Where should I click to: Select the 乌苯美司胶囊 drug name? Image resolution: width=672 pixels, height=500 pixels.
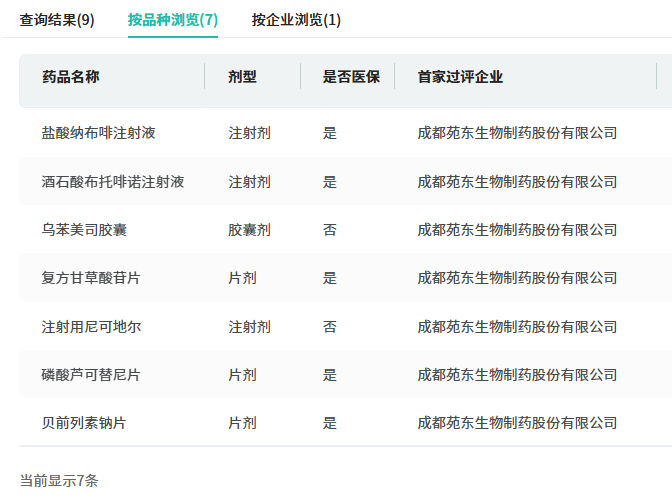coord(84,230)
